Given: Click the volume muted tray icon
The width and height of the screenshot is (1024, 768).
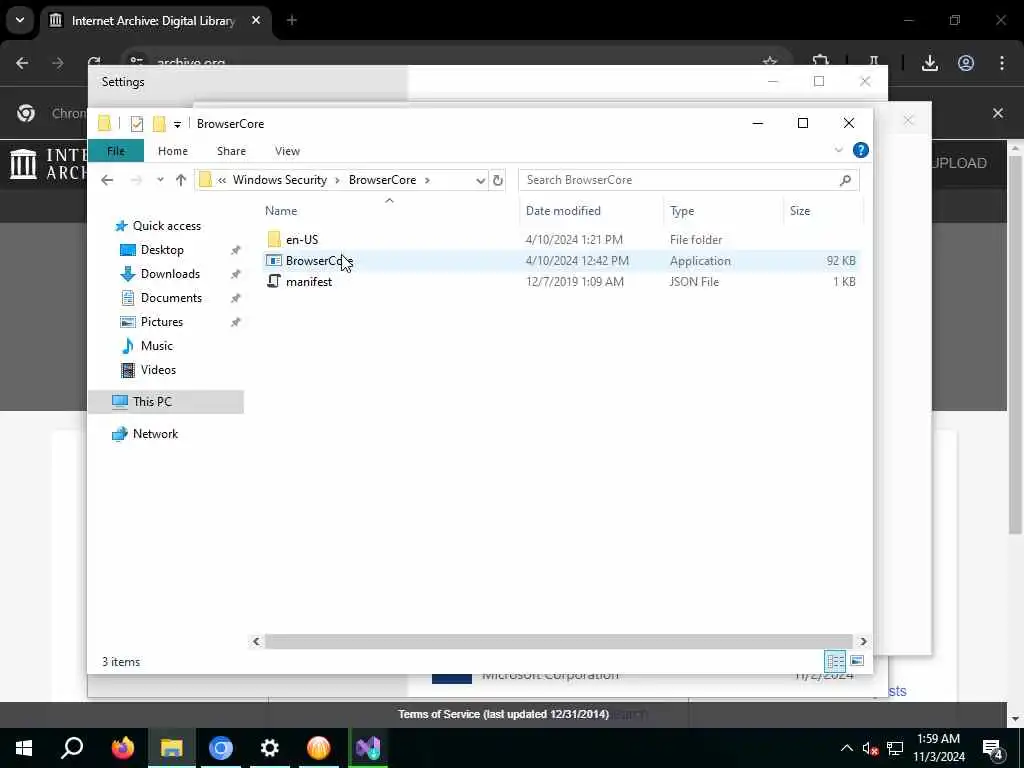Looking at the screenshot, I should [870, 748].
